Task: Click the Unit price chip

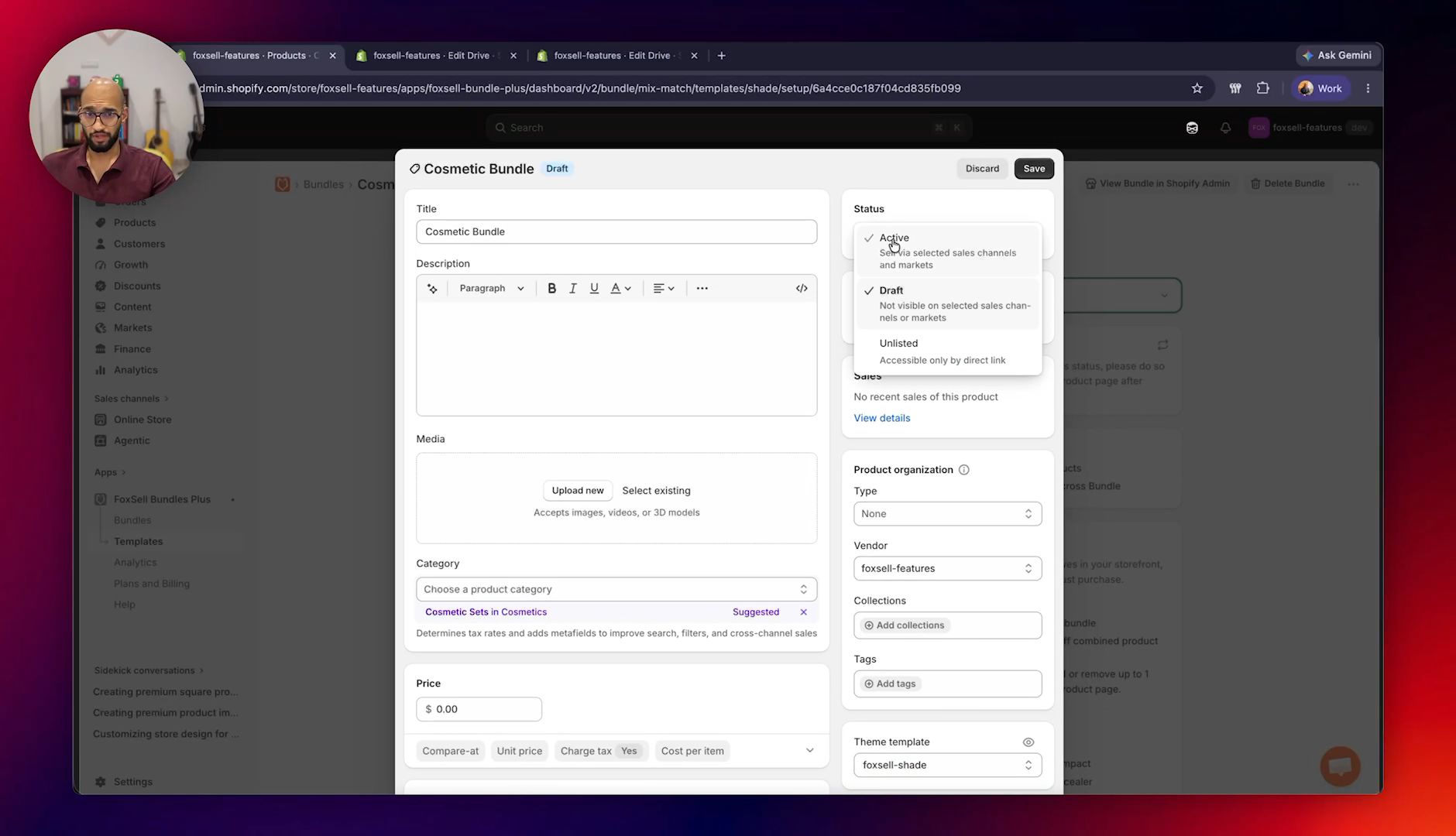Action: [x=520, y=751]
